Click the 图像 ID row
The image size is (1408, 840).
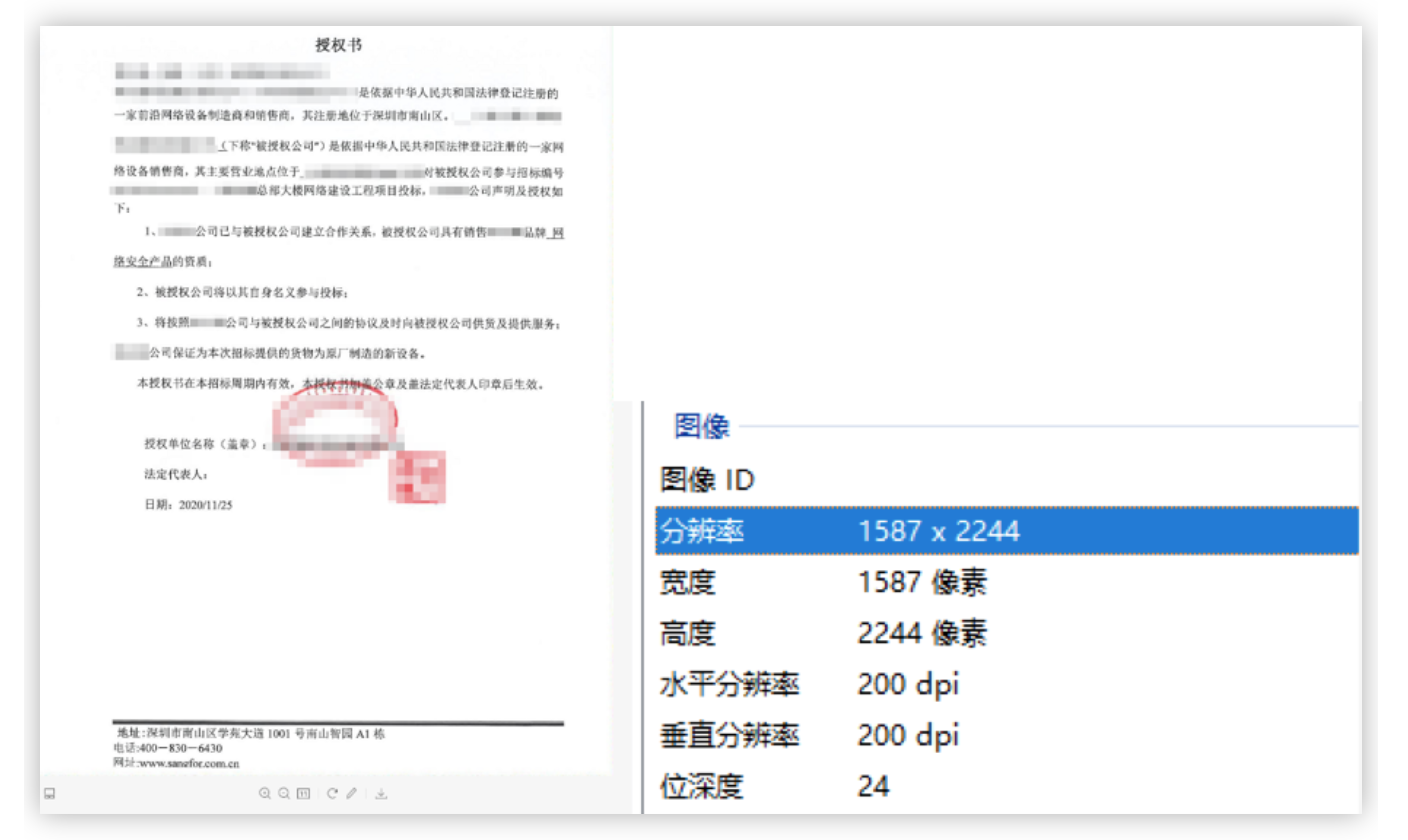1007,480
